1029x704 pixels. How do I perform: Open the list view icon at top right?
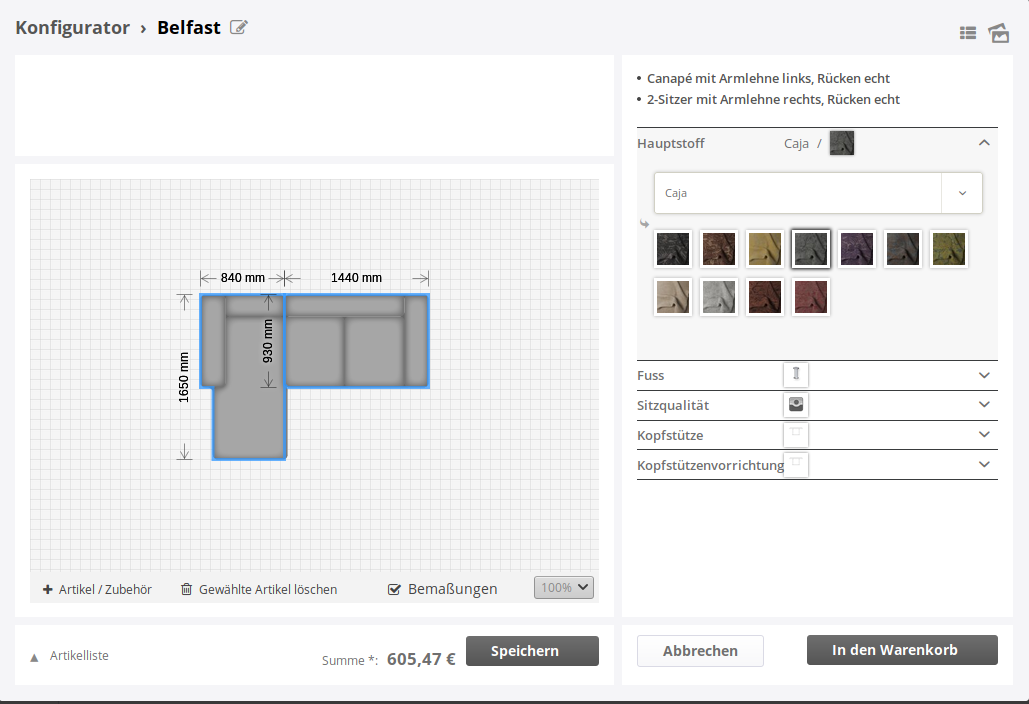pos(967,33)
